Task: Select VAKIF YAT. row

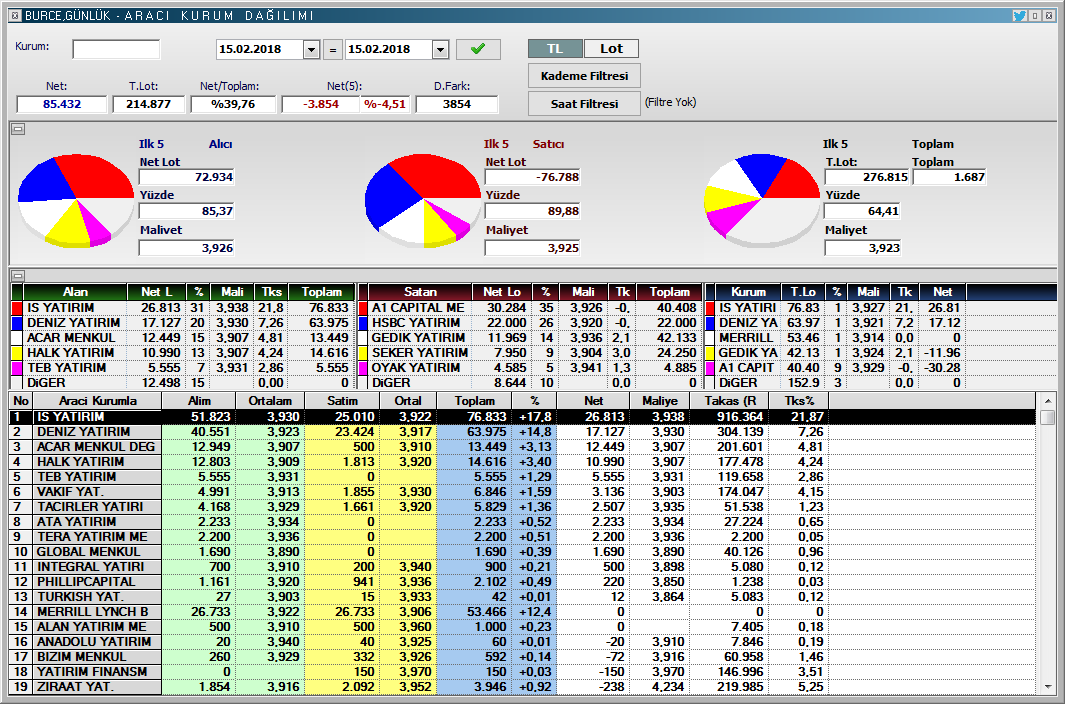Action: click(x=522, y=491)
